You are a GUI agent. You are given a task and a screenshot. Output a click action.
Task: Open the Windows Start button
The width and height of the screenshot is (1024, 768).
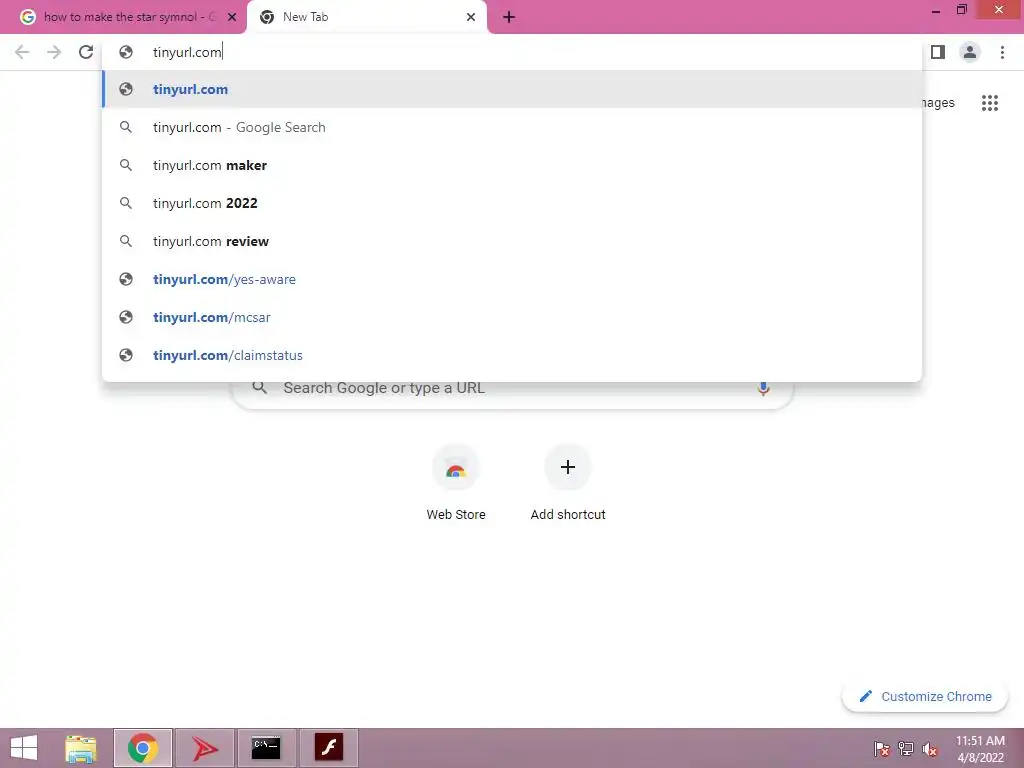(x=24, y=748)
